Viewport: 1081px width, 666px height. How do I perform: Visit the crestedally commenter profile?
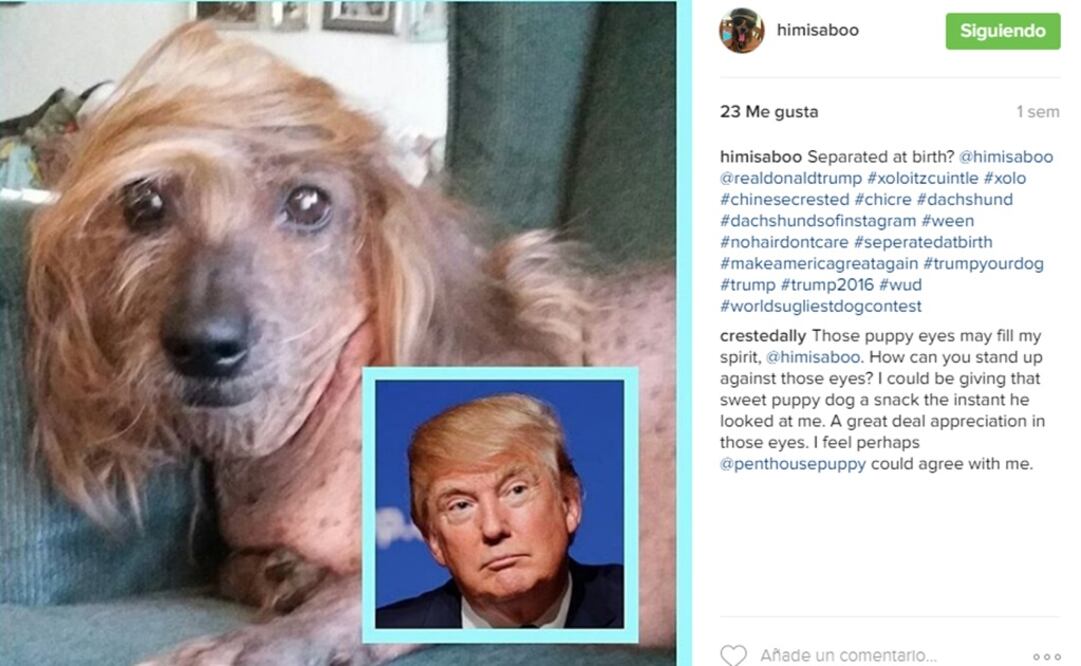click(763, 336)
